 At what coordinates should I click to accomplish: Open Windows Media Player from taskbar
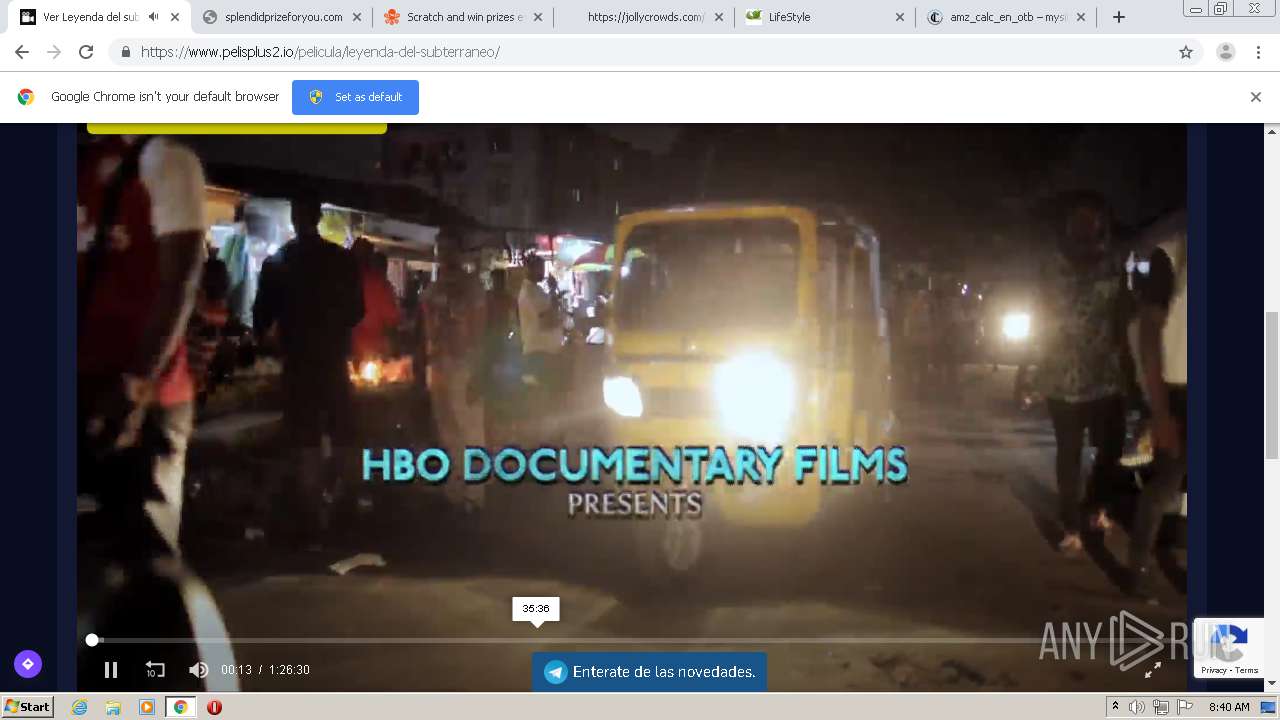(x=147, y=707)
